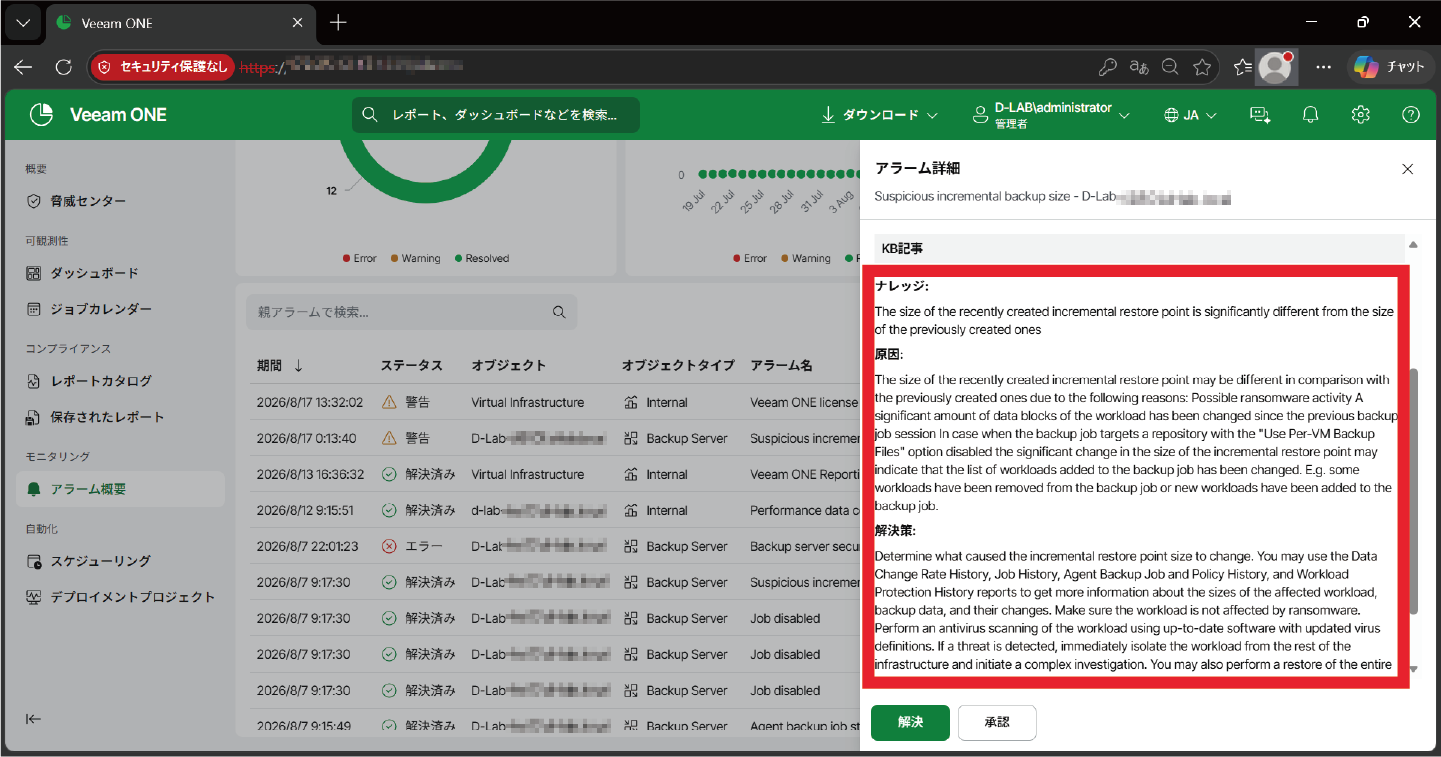Click the Backup Server icon in the 2026/8/7 22:01:23 row

[x=630, y=546]
